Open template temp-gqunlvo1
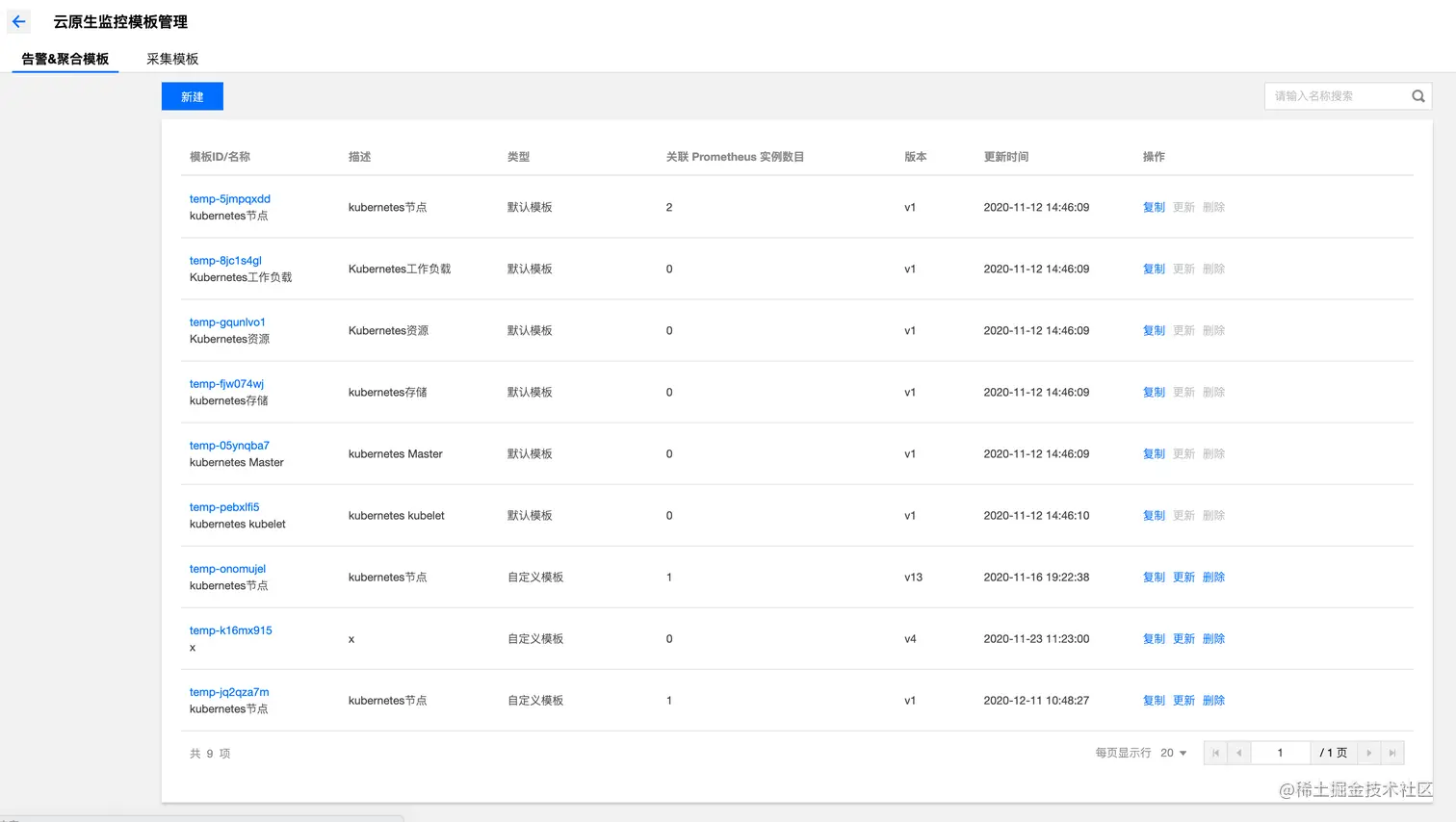Image resolution: width=1456 pixels, height=822 pixels. [x=227, y=322]
